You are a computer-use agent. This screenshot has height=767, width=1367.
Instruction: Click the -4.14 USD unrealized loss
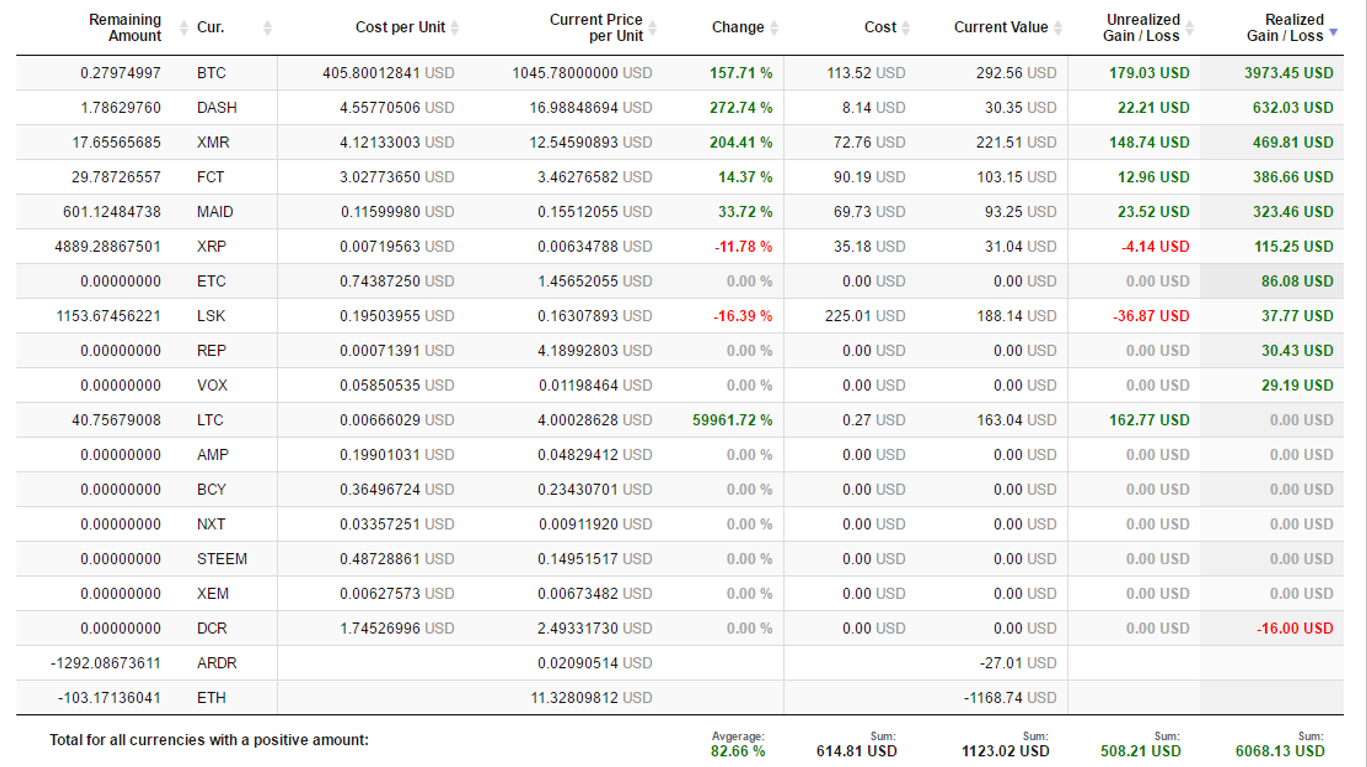click(1155, 246)
